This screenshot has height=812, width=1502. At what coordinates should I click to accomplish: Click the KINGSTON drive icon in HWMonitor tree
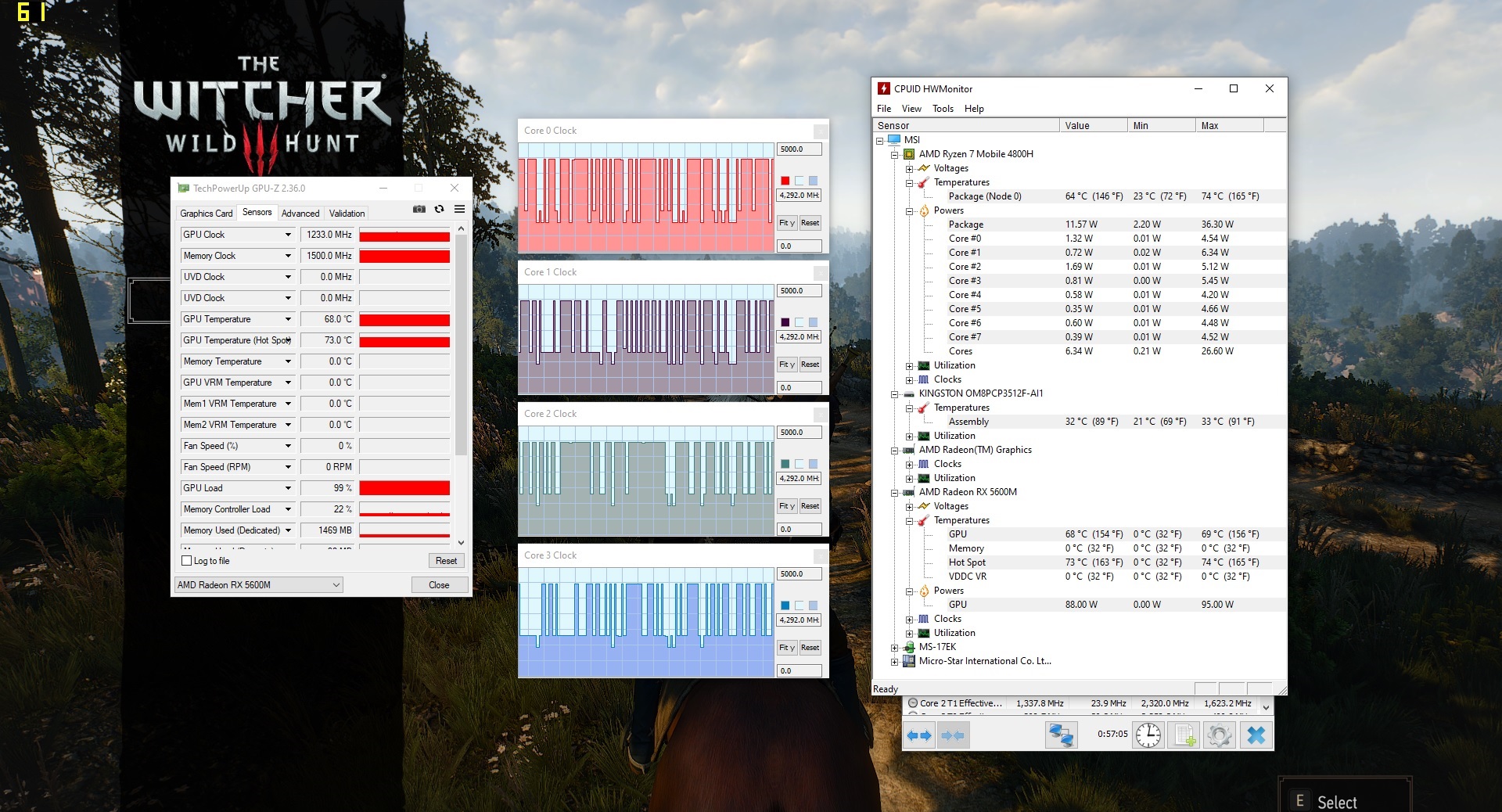click(x=909, y=393)
